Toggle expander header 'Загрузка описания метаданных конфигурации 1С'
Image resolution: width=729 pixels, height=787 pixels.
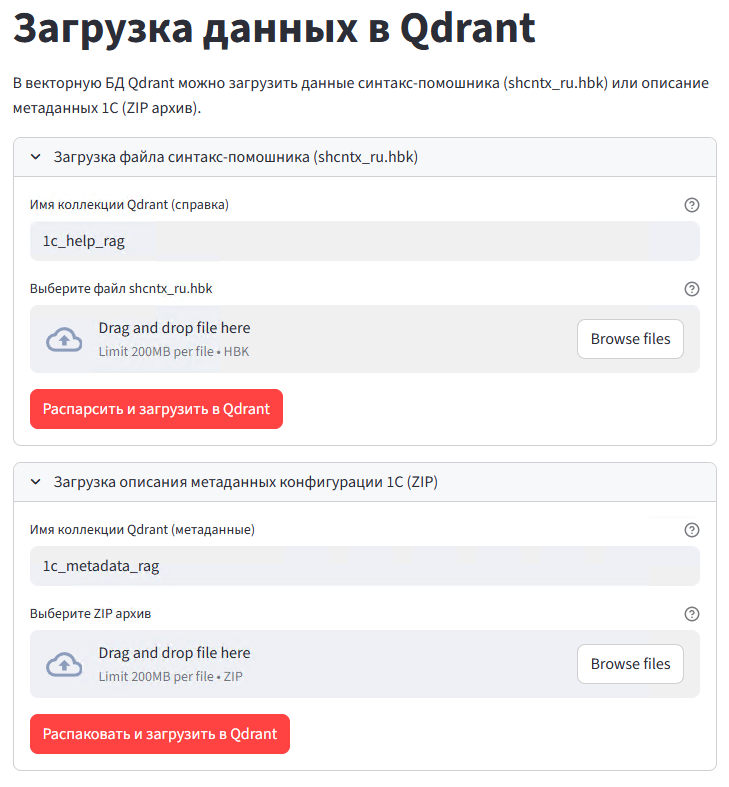(x=364, y=482)
